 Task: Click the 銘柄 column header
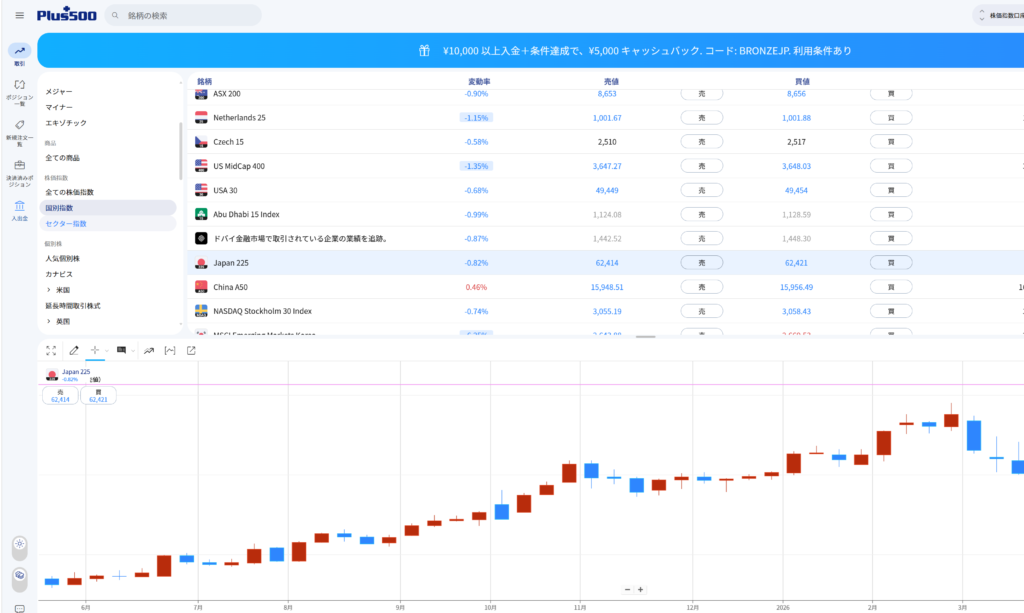204,82
